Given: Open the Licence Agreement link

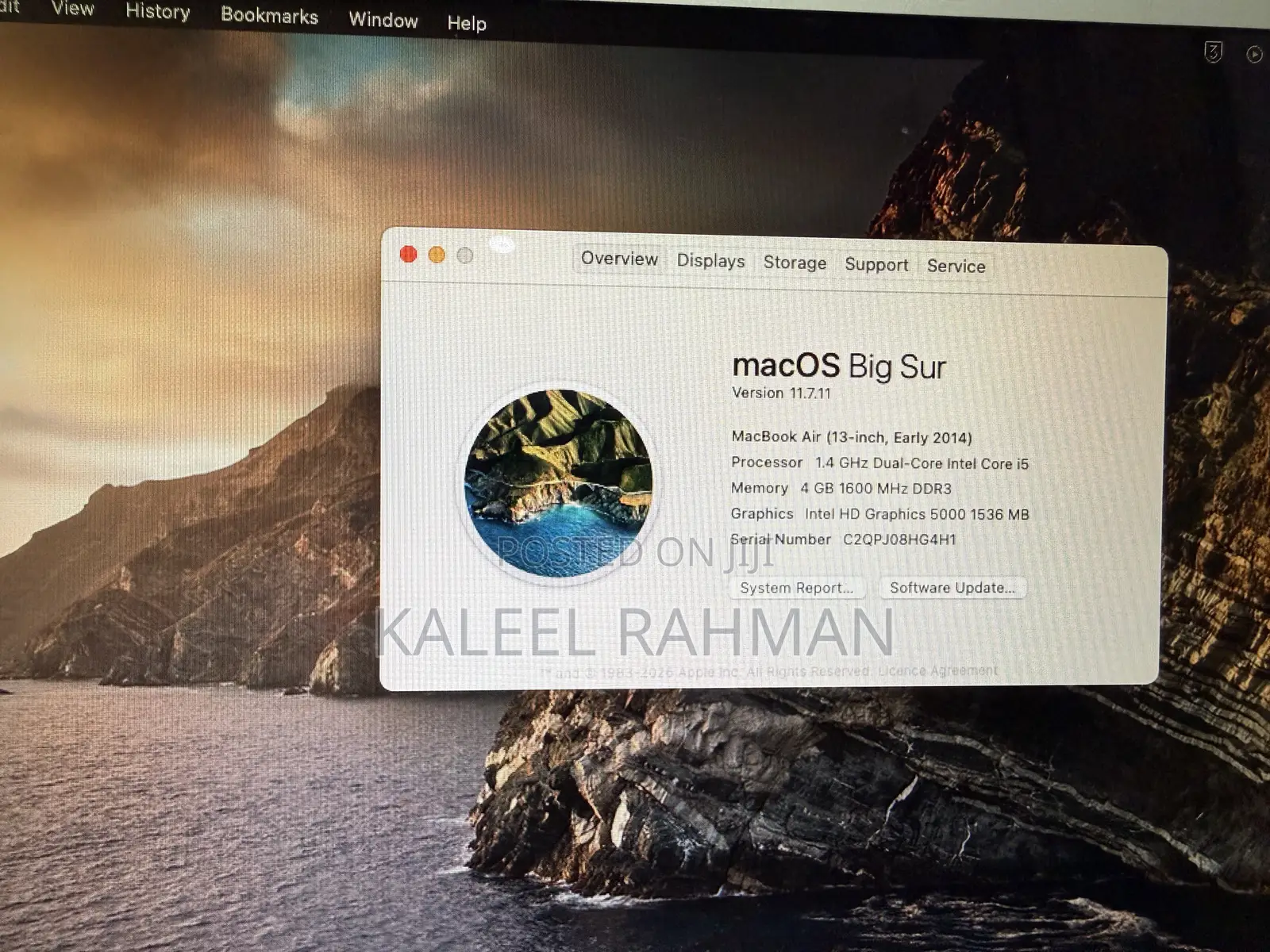Looking at the screenshot, I should [937, 671].
